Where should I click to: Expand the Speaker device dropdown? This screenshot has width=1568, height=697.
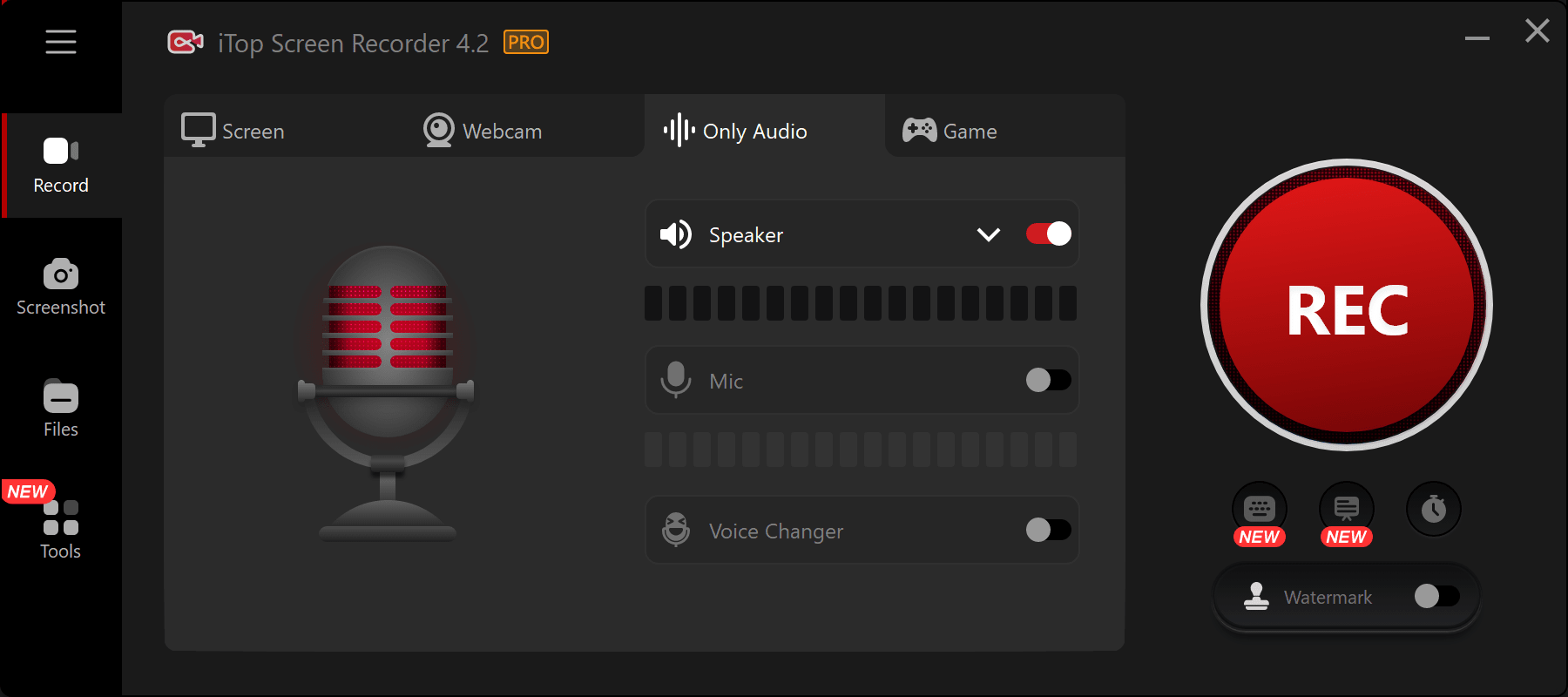988,234
